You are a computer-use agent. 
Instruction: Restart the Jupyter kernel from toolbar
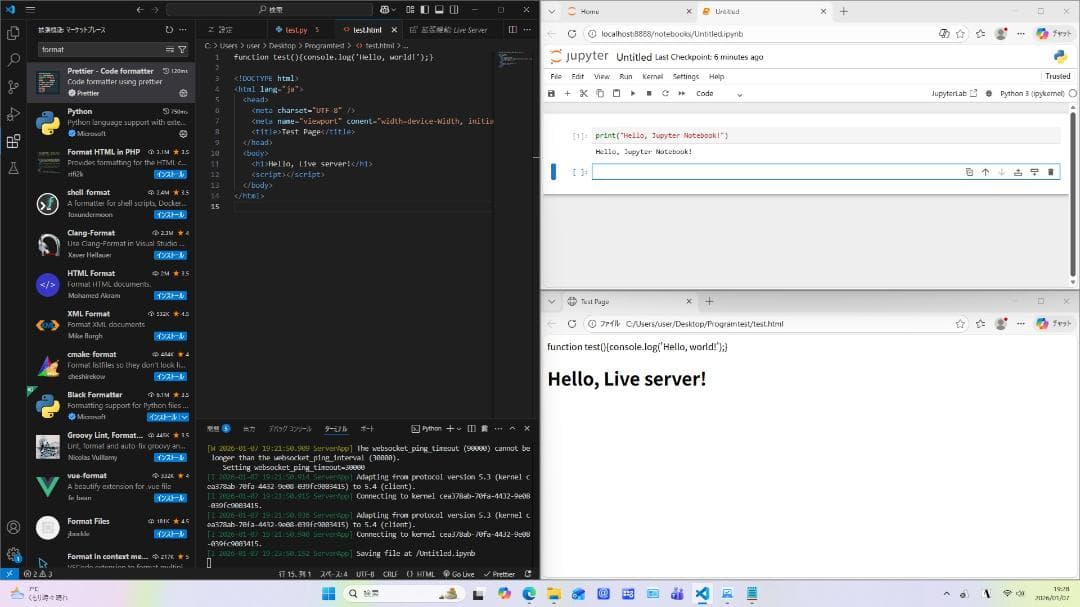coord(665,93)
